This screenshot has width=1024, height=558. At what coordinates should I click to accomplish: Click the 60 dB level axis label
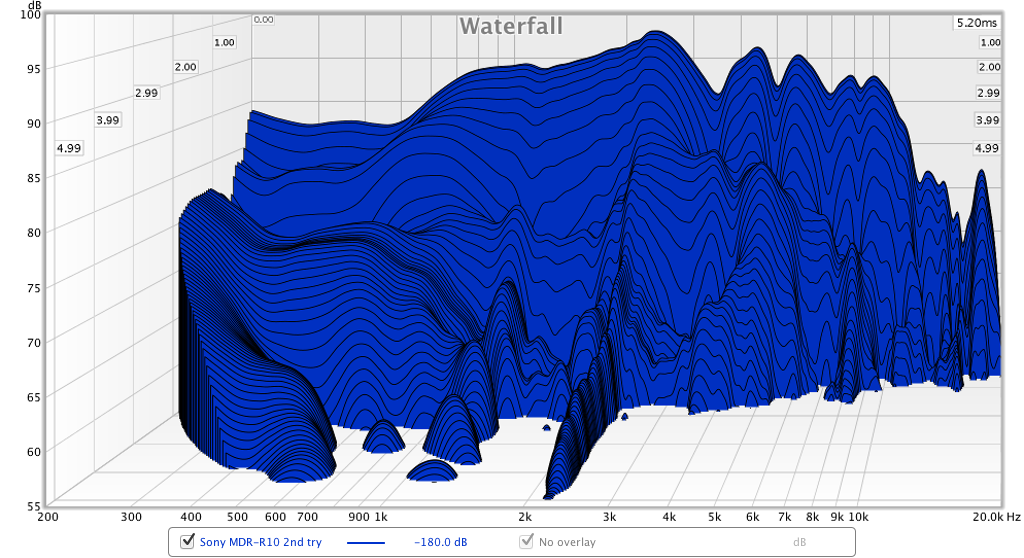(33, 451)
